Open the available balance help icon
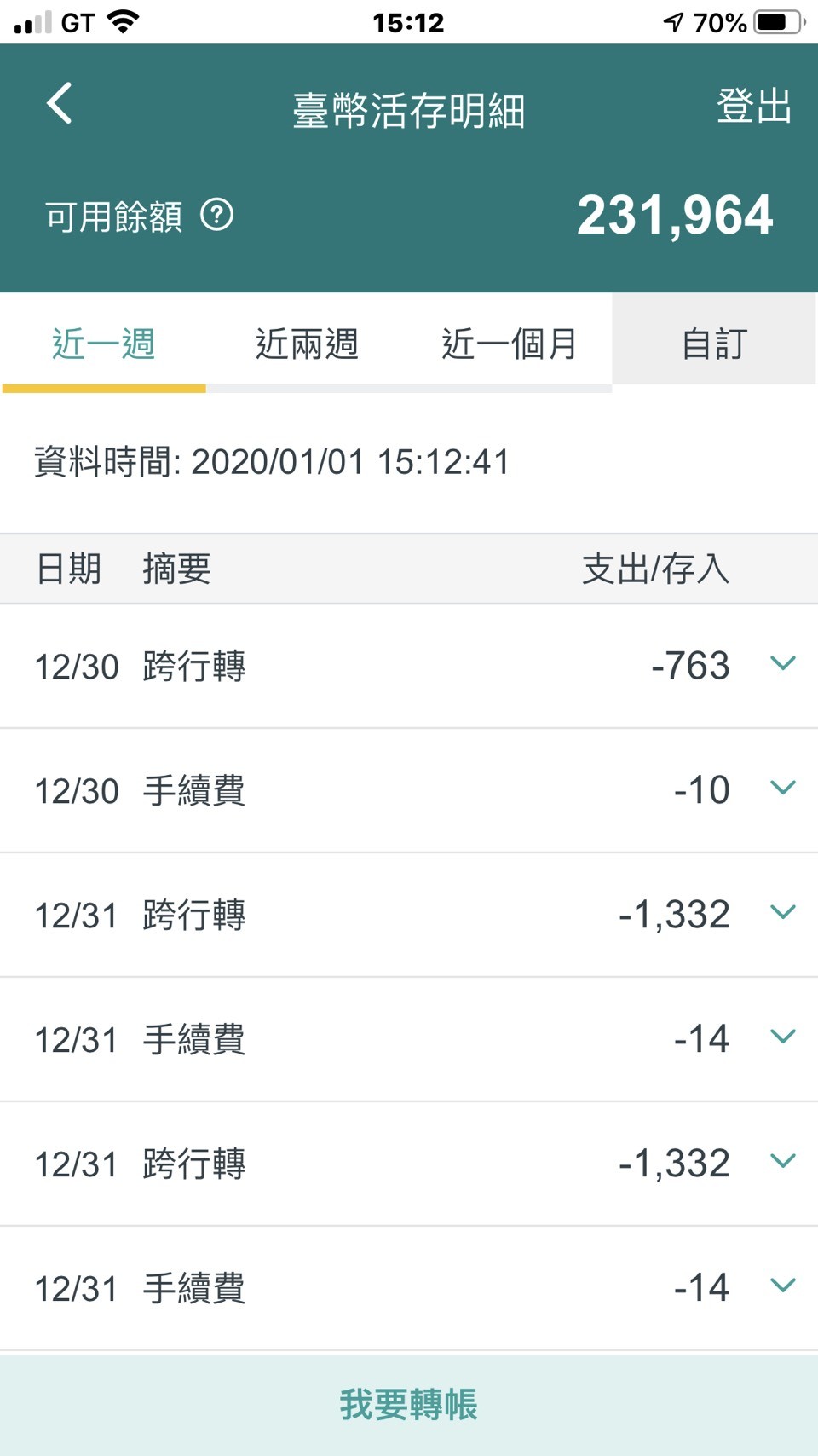 tap(216, 215)
